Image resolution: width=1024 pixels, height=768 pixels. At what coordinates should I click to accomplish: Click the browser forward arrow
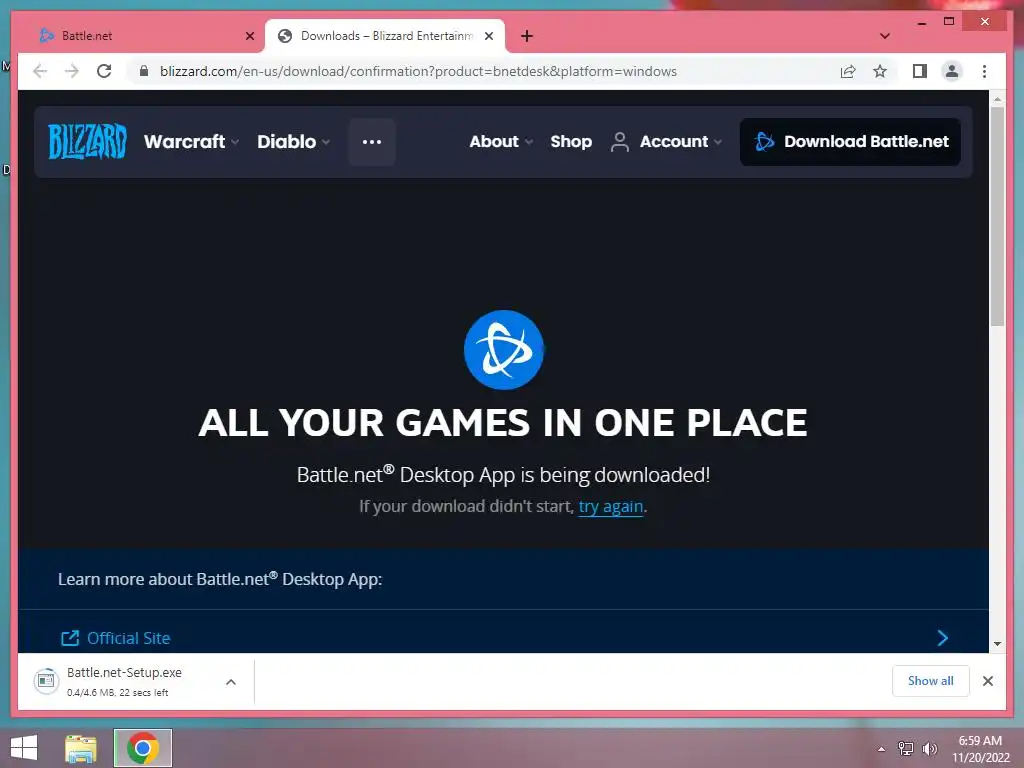tap(72, 71)
